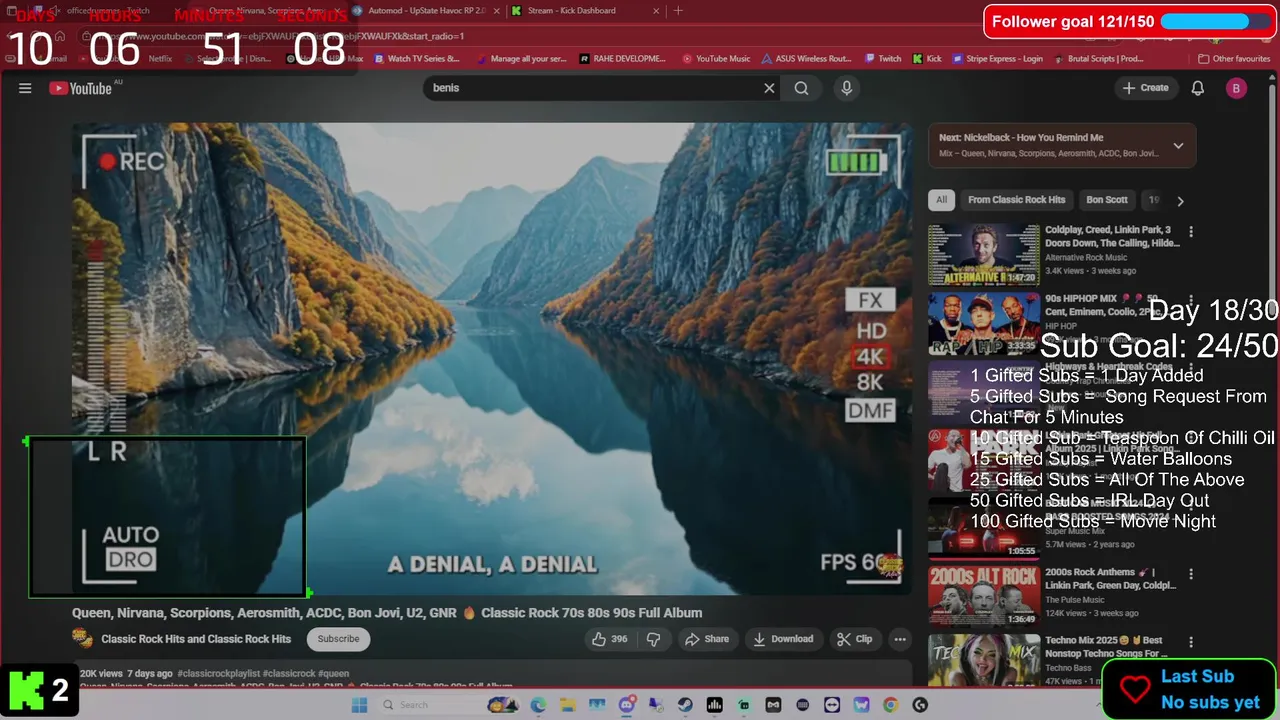The image size is (1280, 720).
Task: Open Techno Mix 2025 video thumbnail
Action: [984, 660]
